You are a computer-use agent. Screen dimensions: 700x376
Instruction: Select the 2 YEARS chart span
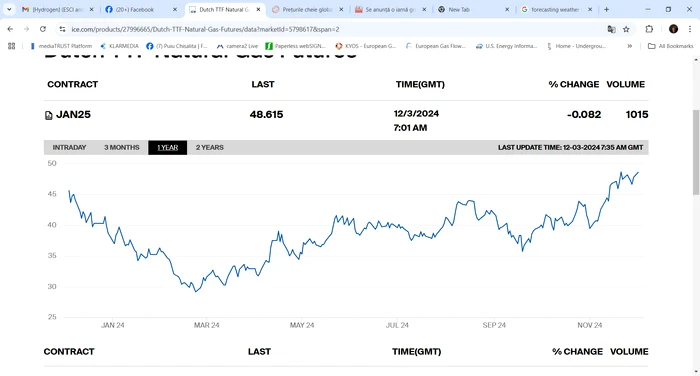(209, 147)
